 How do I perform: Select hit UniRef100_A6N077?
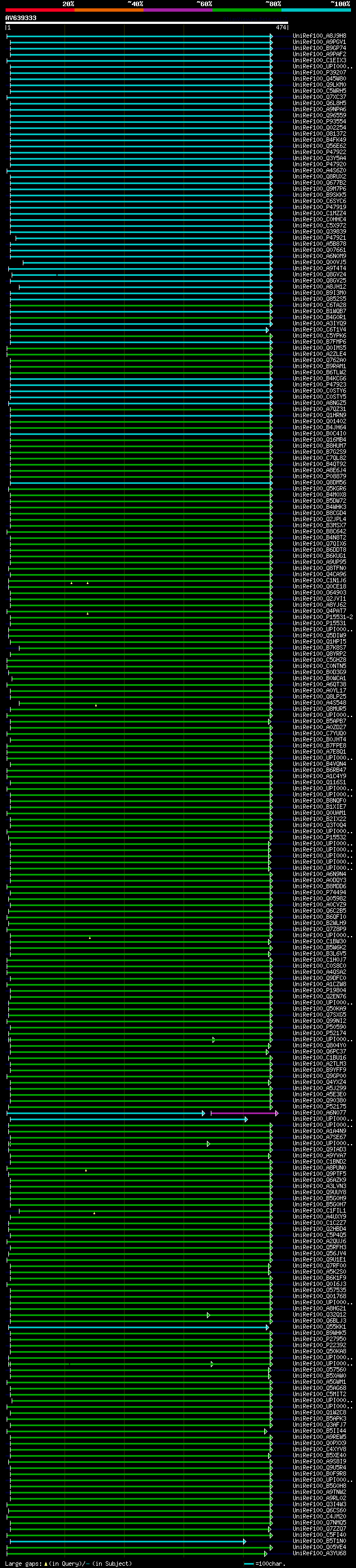coord(319,1112)
